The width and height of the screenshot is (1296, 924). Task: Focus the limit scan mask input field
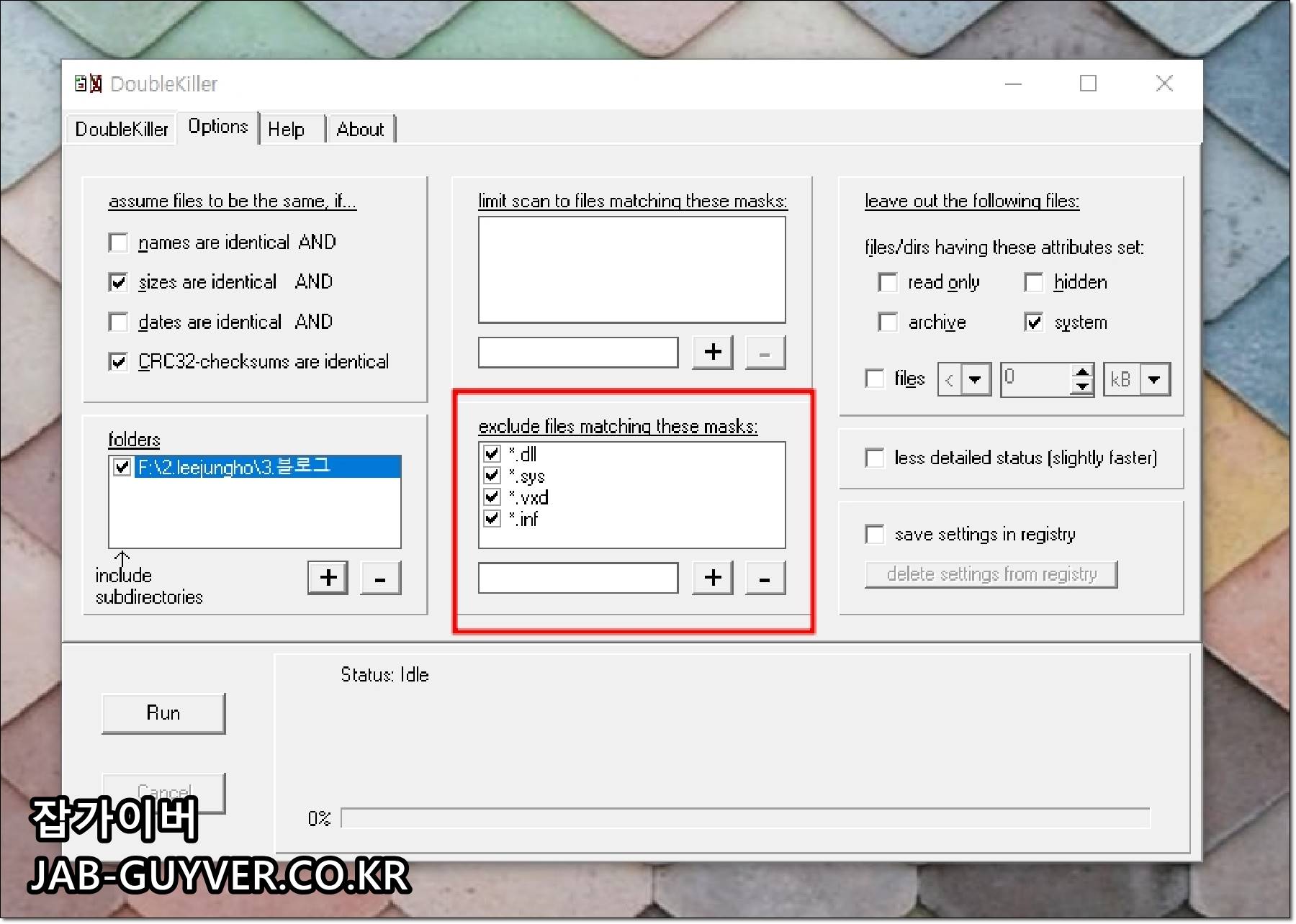tap(578, 353)
